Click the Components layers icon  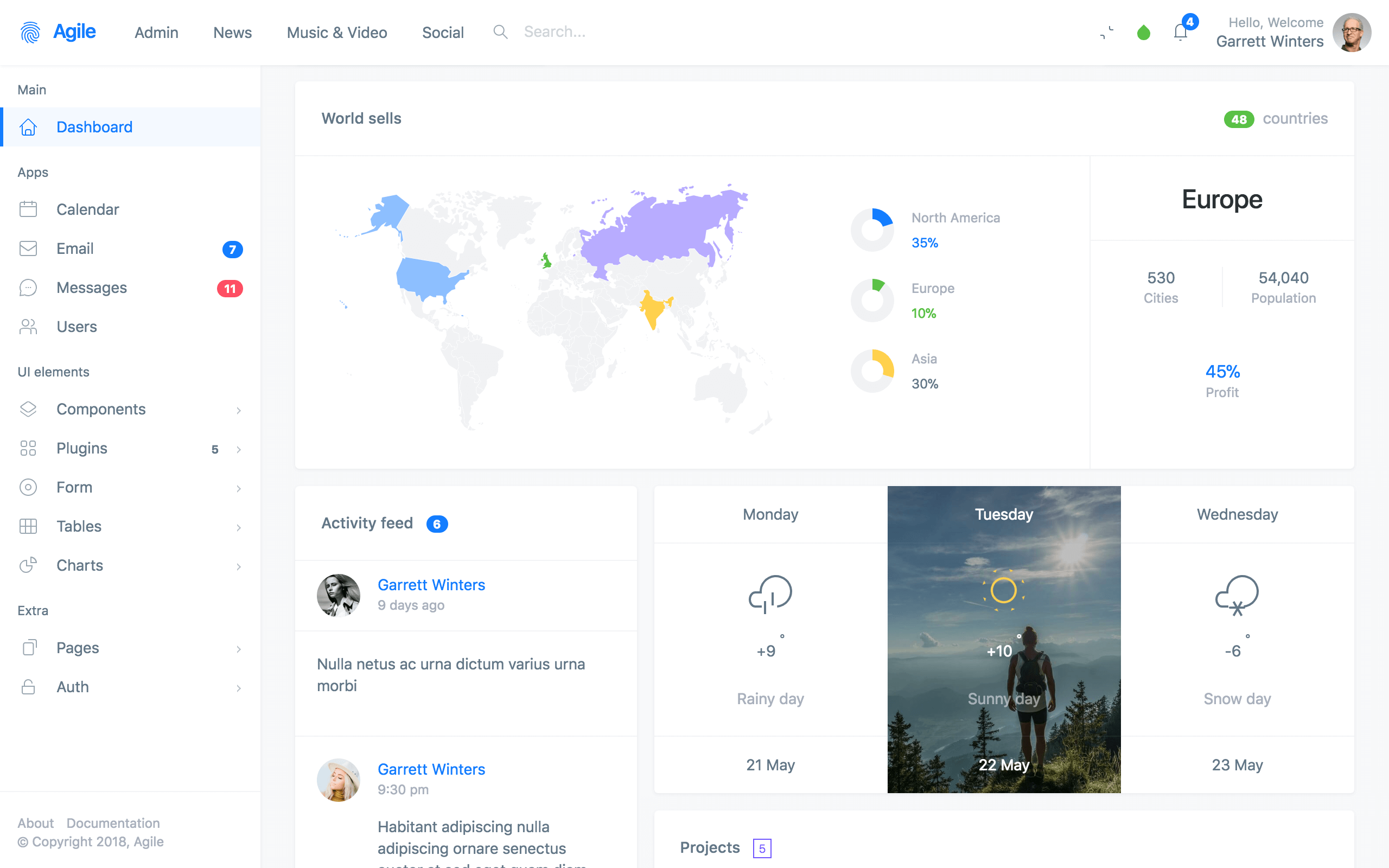pos(28,409)
